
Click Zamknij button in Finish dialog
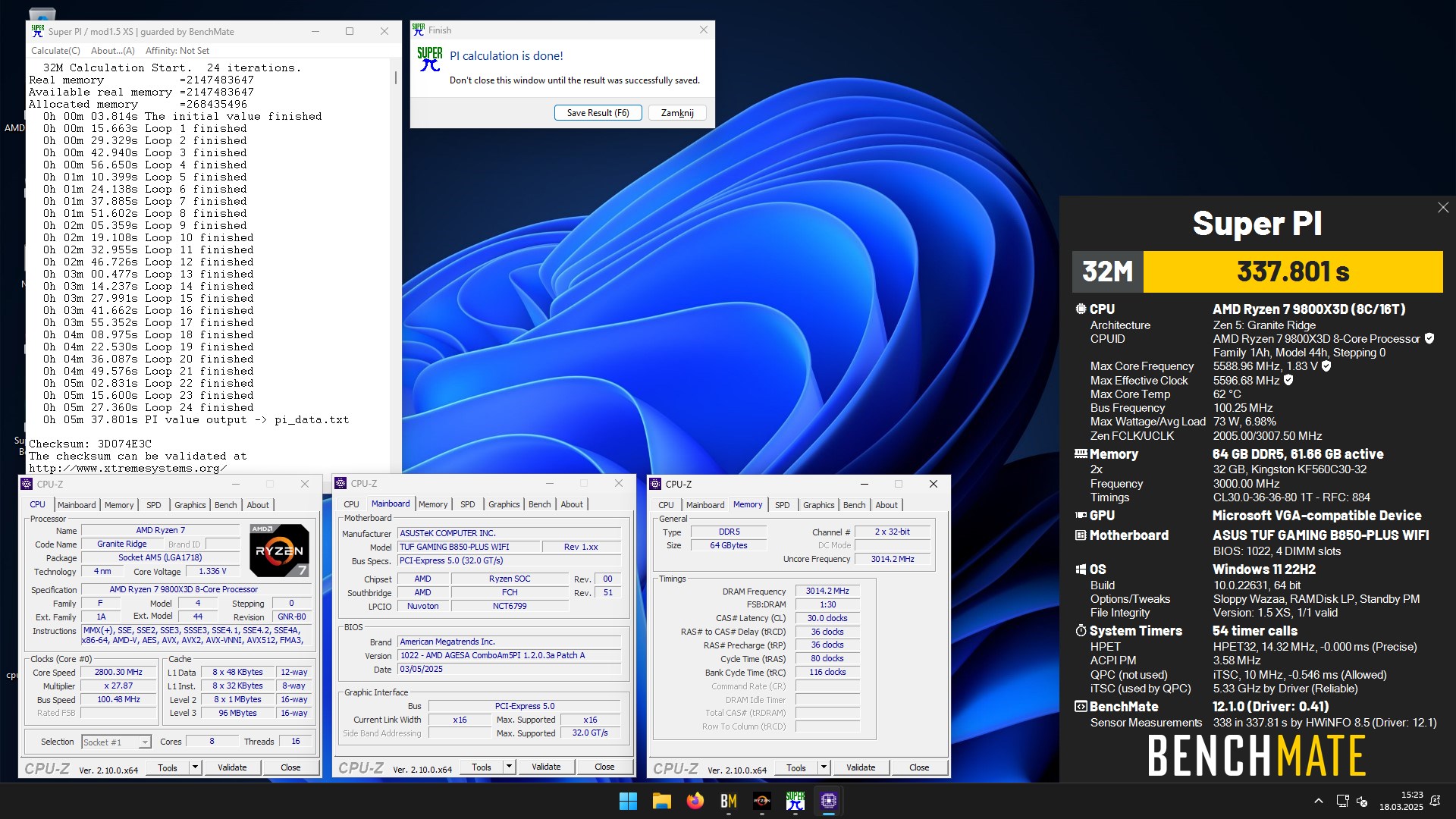click(677, 113)
